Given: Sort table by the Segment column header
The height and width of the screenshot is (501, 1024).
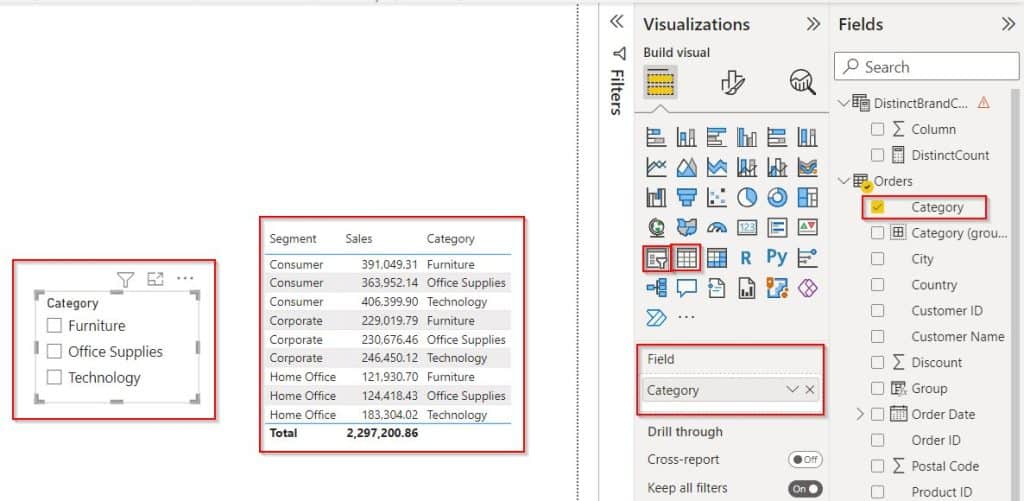Looking at the screenshot, I should pyautogui.click(x=293, y=239).
